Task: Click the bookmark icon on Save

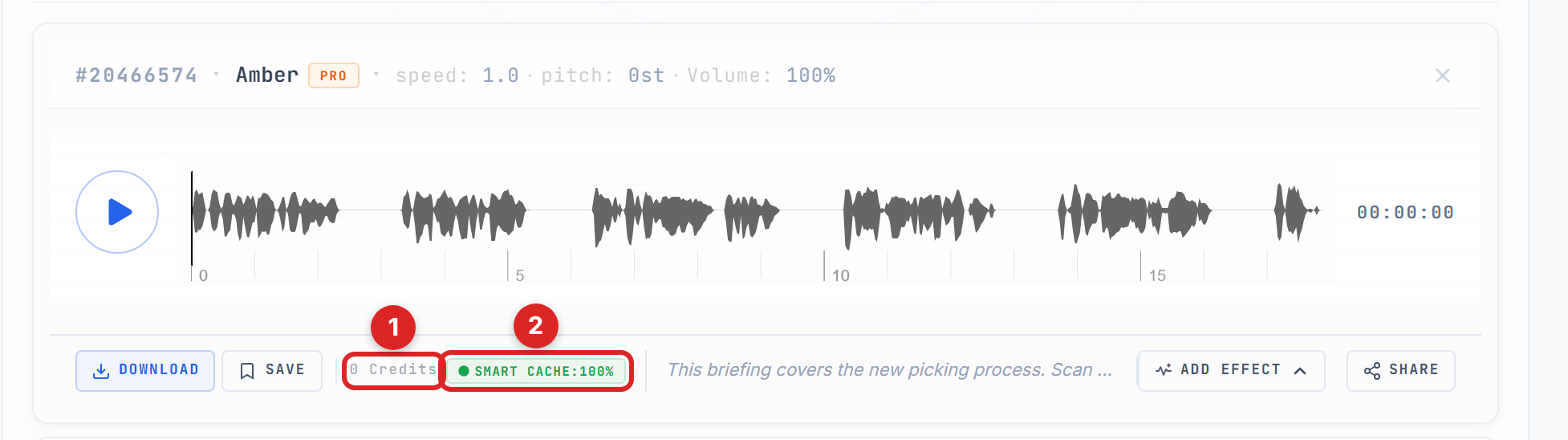Action: pyautogui.click(x=247, y=371)
